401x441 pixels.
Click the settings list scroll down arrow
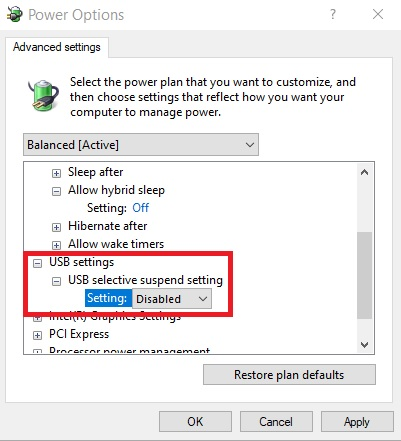[365, 344]
